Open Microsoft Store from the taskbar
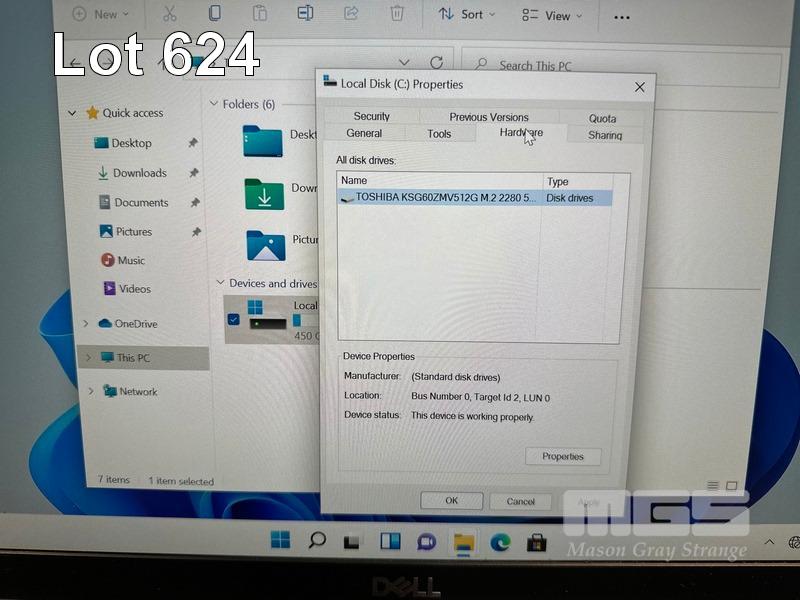Screen dimensions: 800x600 (537, 542)
